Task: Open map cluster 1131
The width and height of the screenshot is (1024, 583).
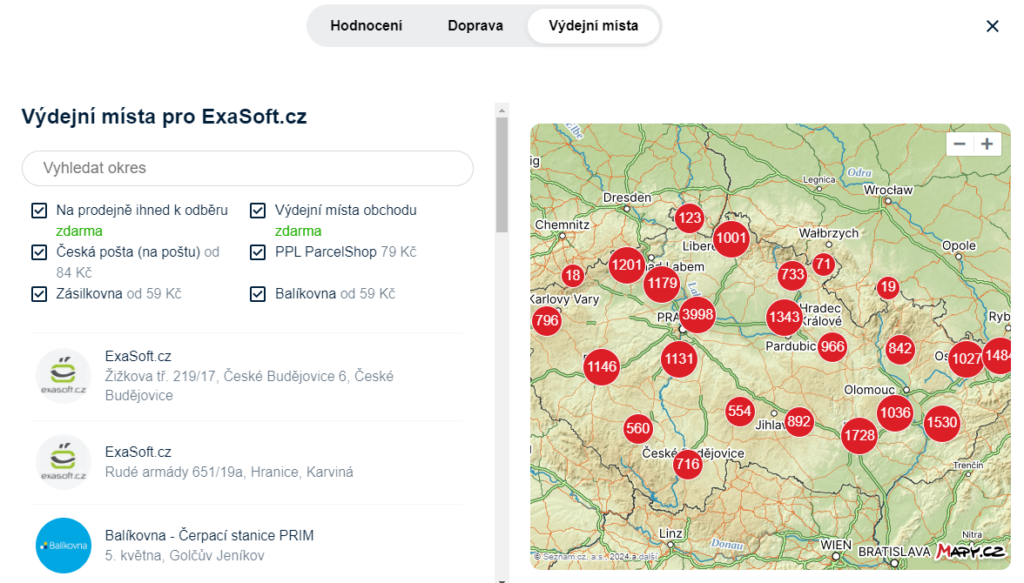Action: point(679,358)
